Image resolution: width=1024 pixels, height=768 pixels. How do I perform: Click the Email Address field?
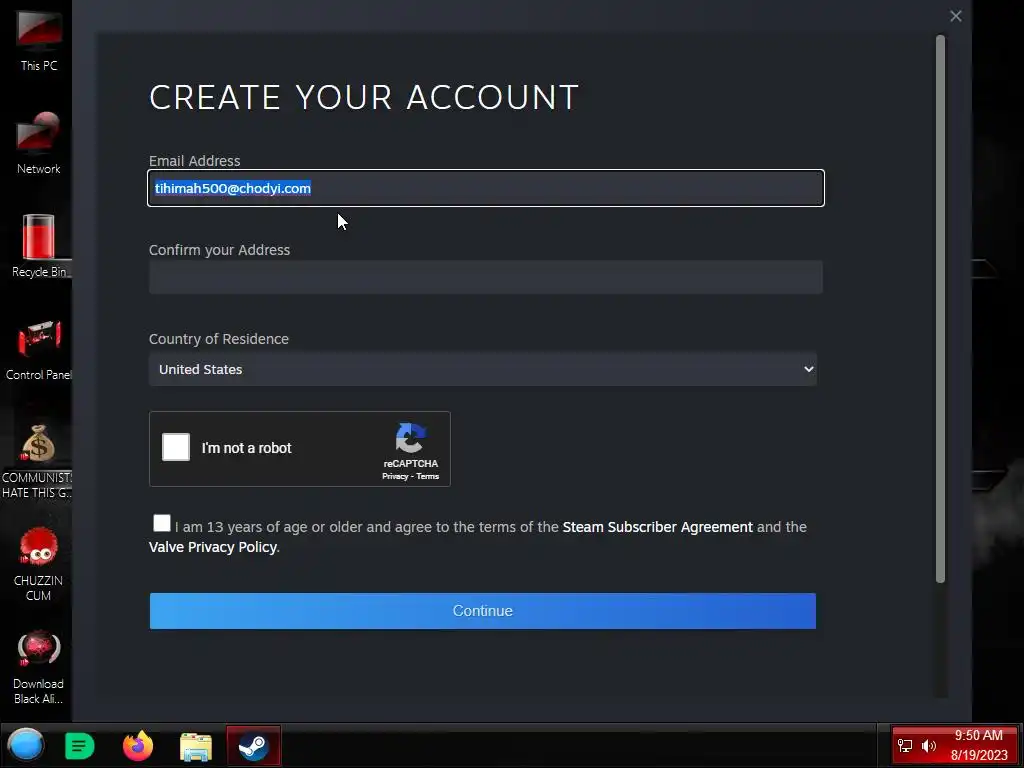[486, 188]
